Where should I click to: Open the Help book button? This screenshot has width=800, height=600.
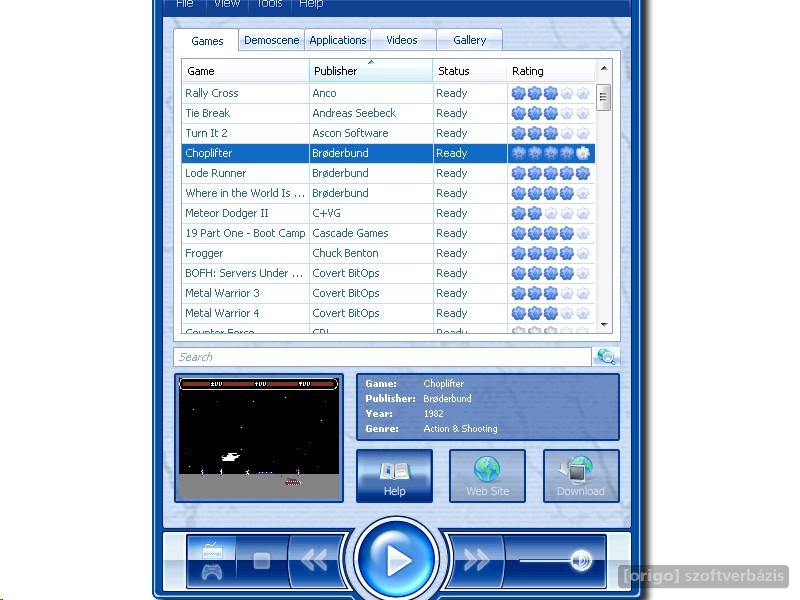[394, 476]
